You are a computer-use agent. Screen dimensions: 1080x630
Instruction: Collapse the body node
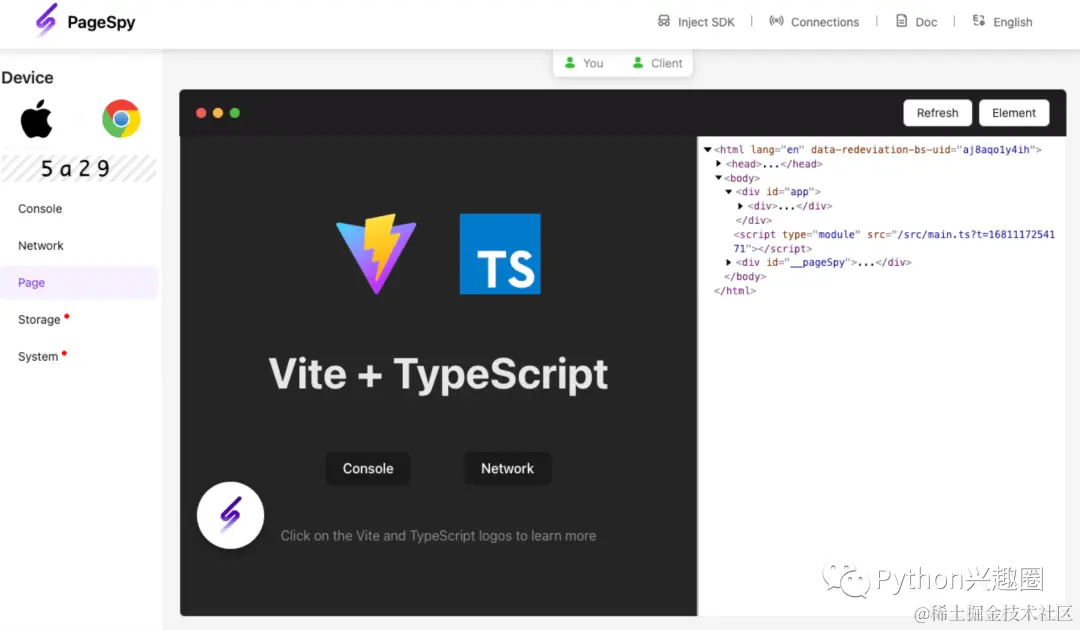pos(718,178)
